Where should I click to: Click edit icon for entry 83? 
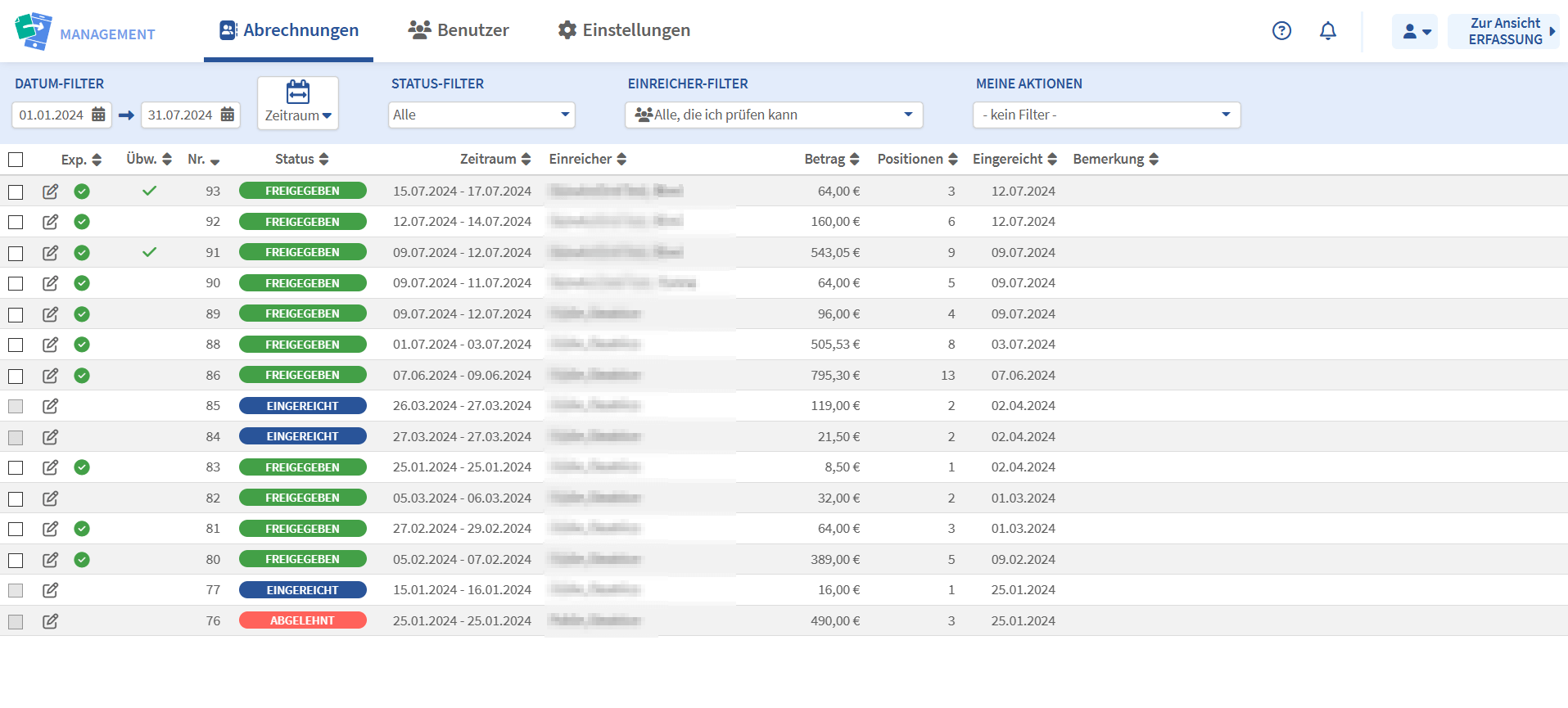click(51, 467)
